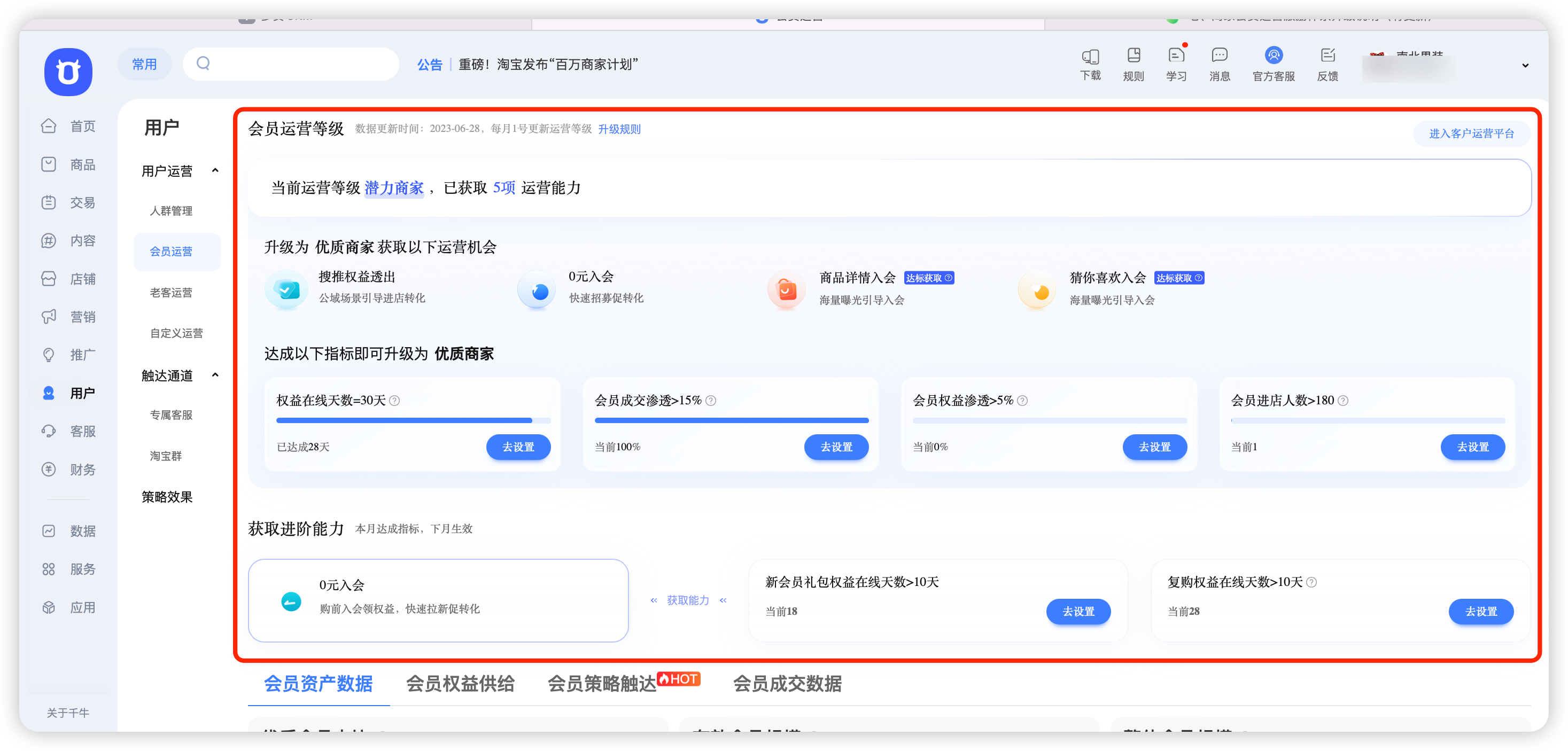Select the 0元入会 capability card
This screenshot has width=1568, height=751.
(438, 600)
